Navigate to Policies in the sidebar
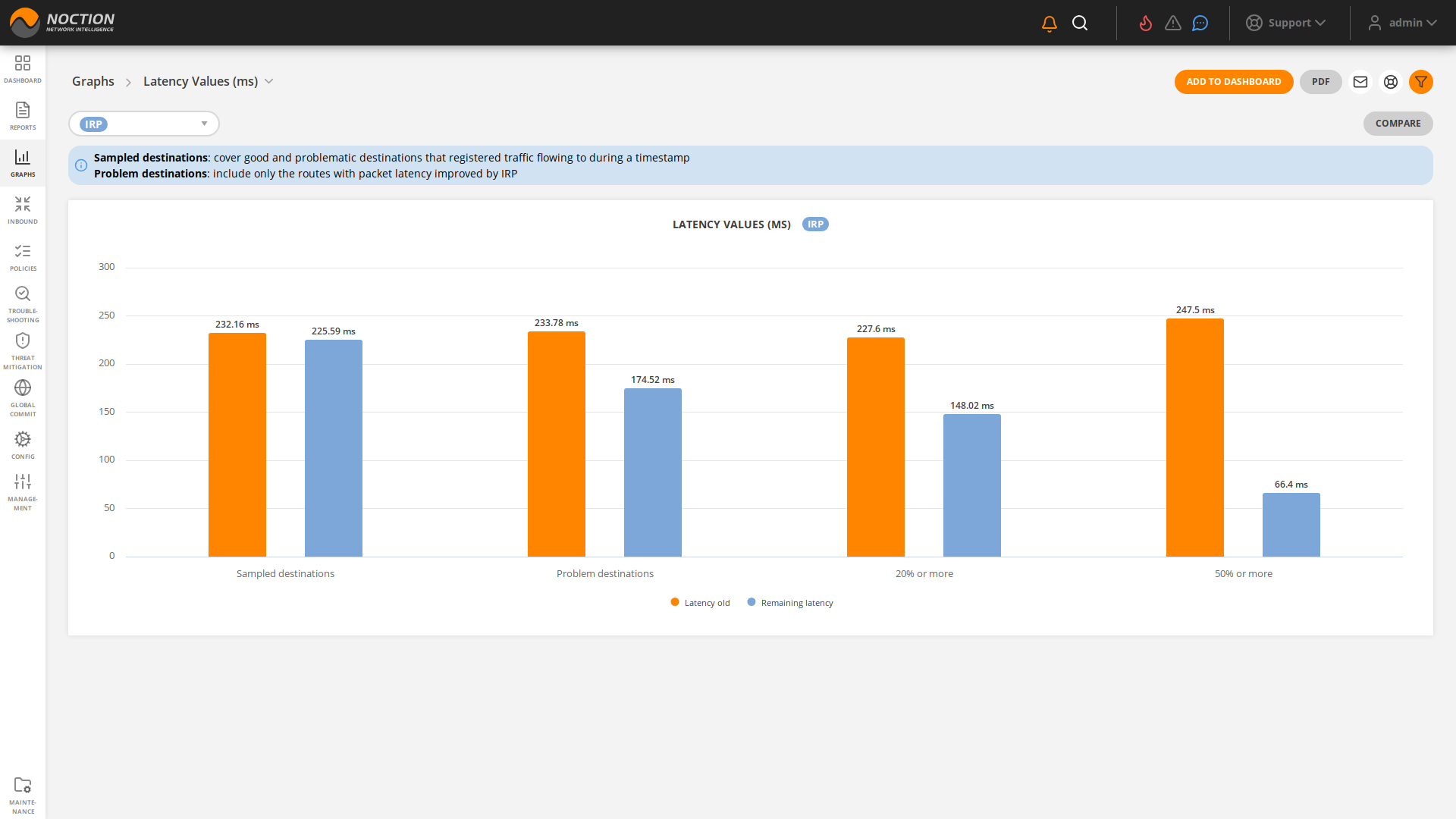1456x819 pixels. click(x=23, y=256)
